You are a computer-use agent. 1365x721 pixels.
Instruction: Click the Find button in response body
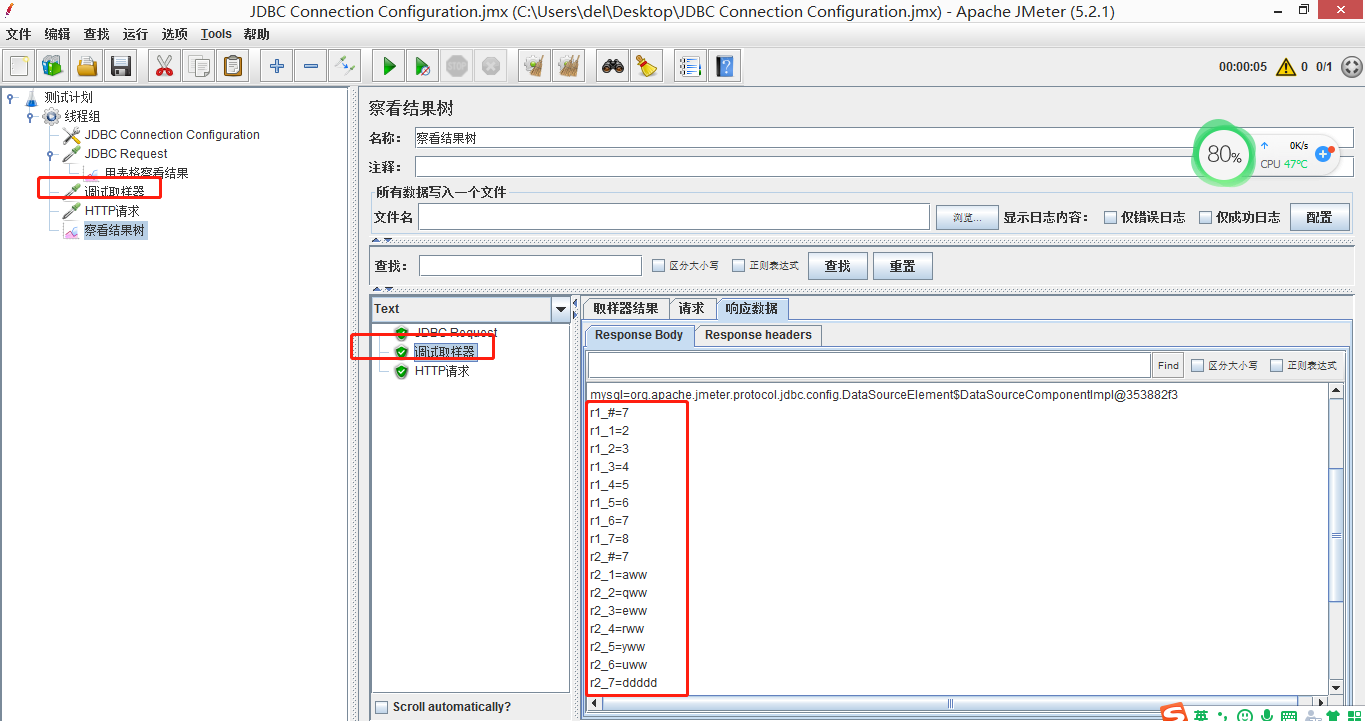pyautogui.click(x=1168, y=366)
